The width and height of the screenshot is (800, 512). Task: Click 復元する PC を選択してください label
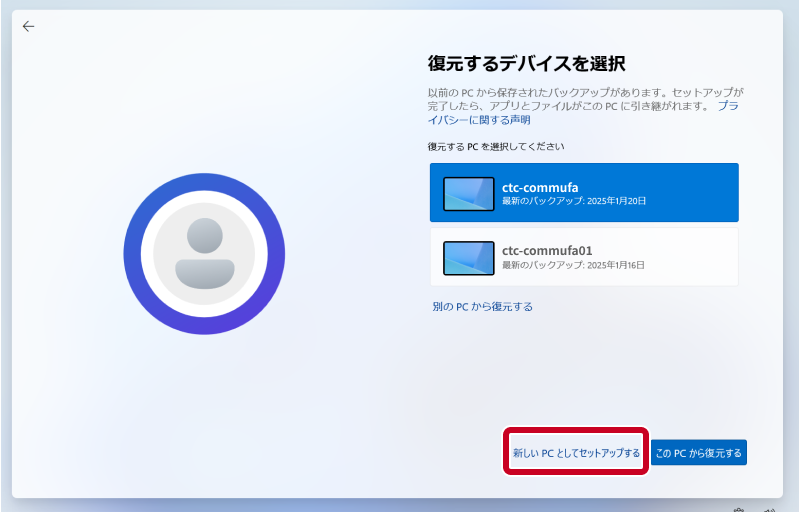(x=496, y=146)
